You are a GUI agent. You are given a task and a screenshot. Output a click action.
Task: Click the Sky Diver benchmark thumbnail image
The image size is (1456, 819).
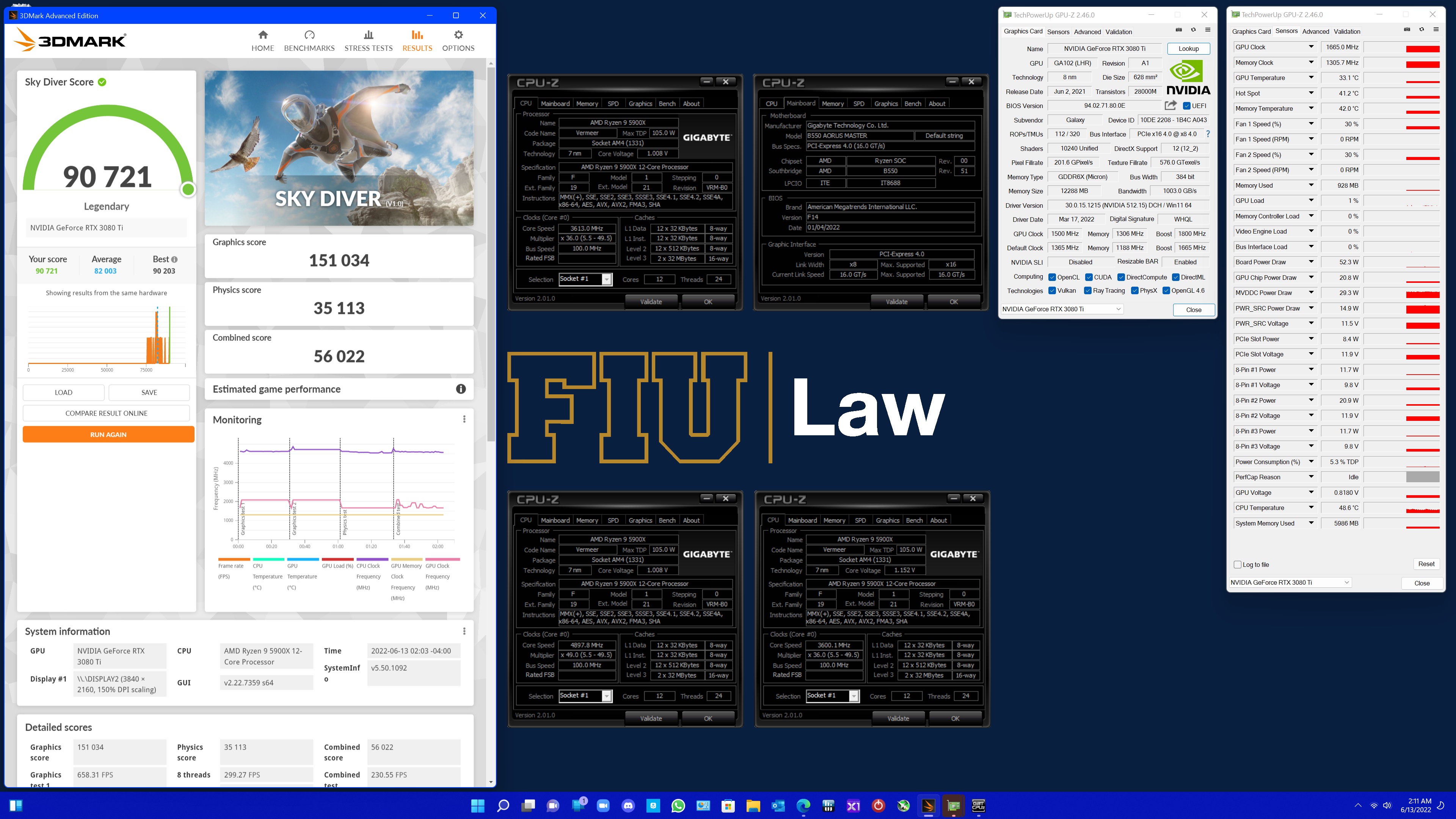click(339, 148)
